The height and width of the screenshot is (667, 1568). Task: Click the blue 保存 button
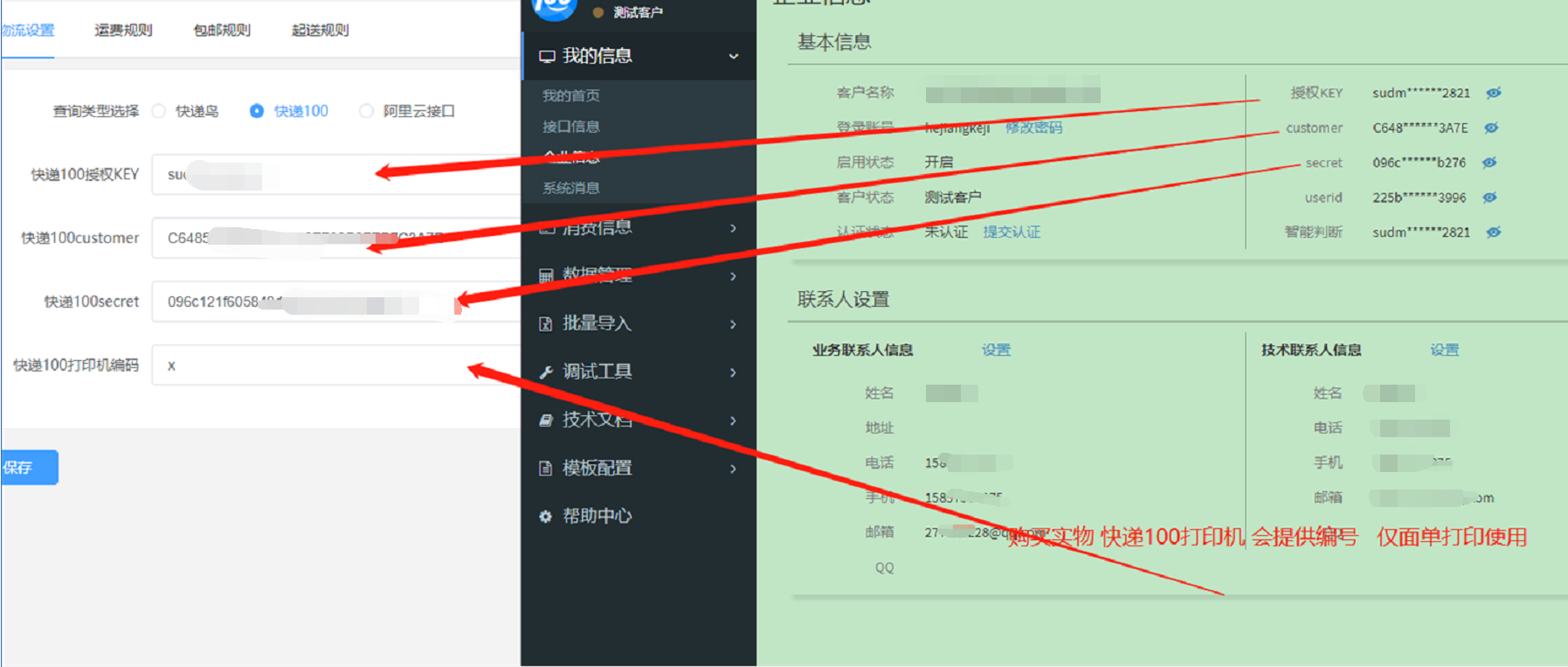[29, 468]
